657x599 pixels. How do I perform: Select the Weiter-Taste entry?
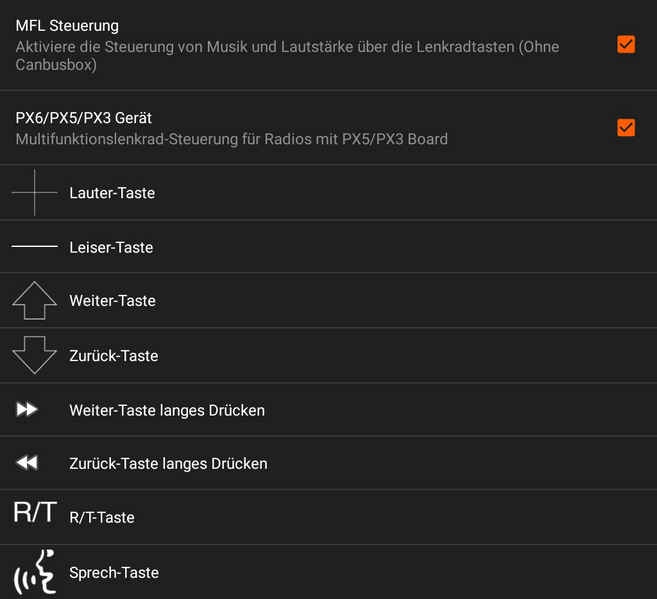click(112, 301)
